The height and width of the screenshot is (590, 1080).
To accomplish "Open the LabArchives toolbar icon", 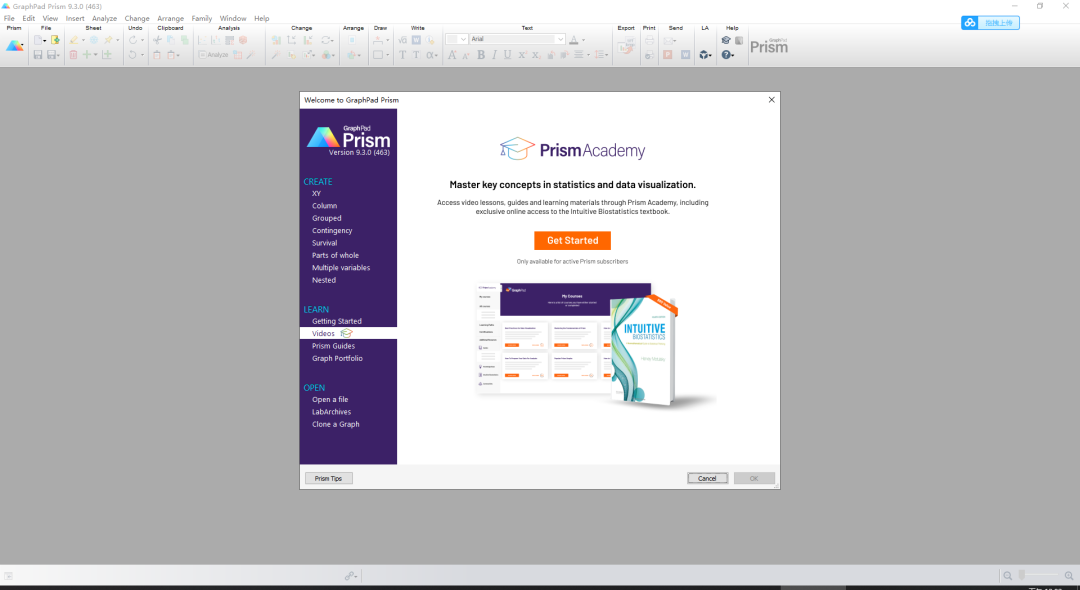I will (x=704, y=55).
